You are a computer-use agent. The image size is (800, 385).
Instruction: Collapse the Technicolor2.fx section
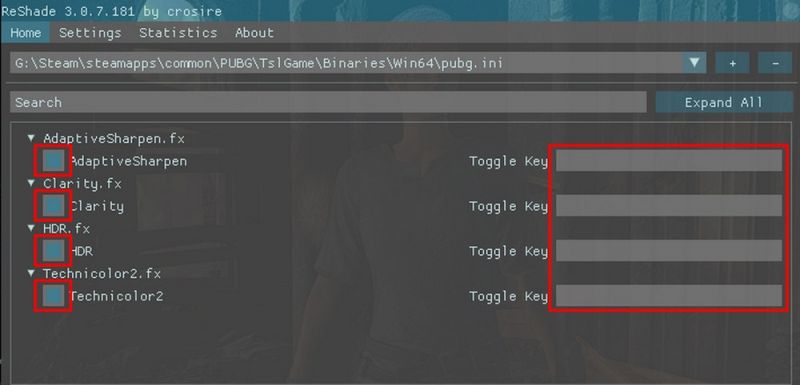click(x=32, y=273)
